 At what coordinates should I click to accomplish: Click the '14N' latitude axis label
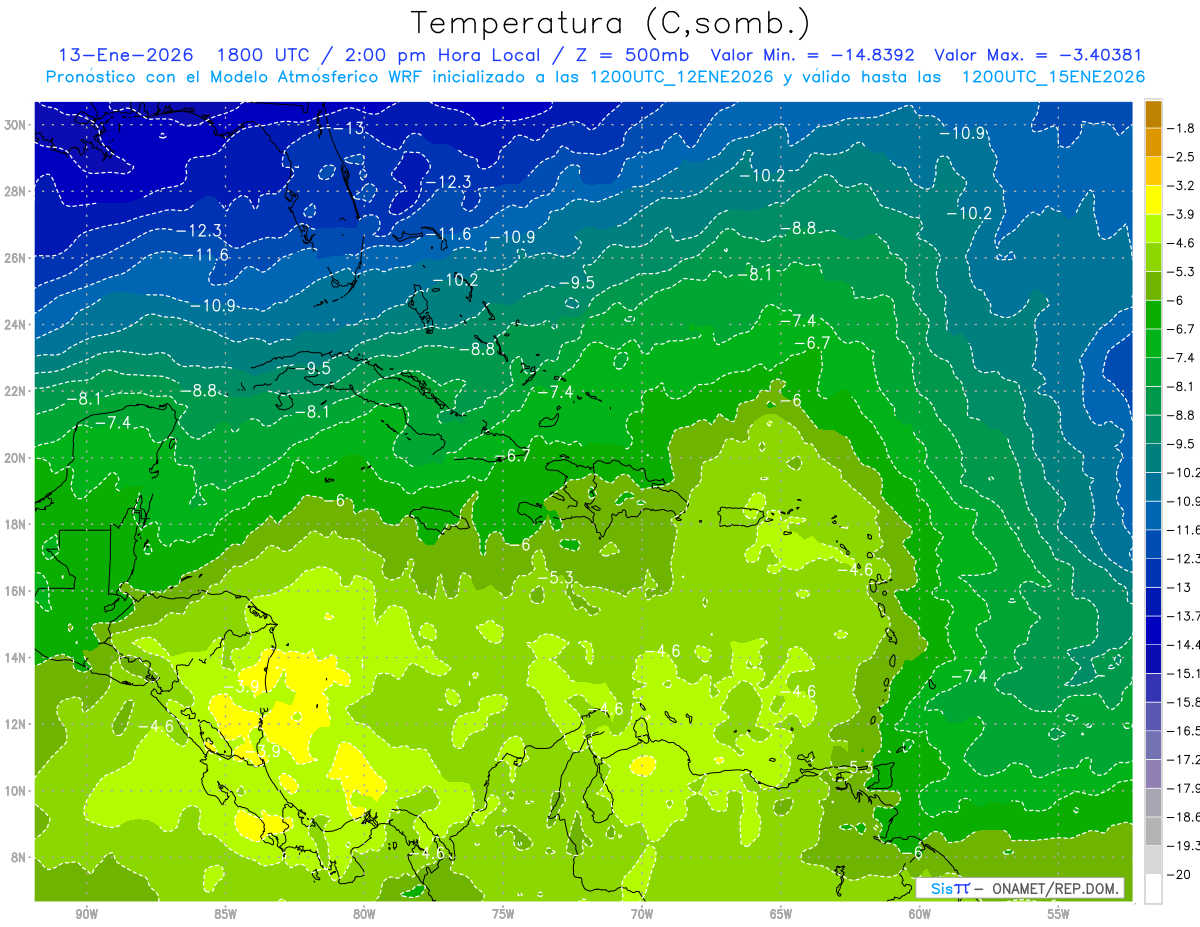[14, 658]
